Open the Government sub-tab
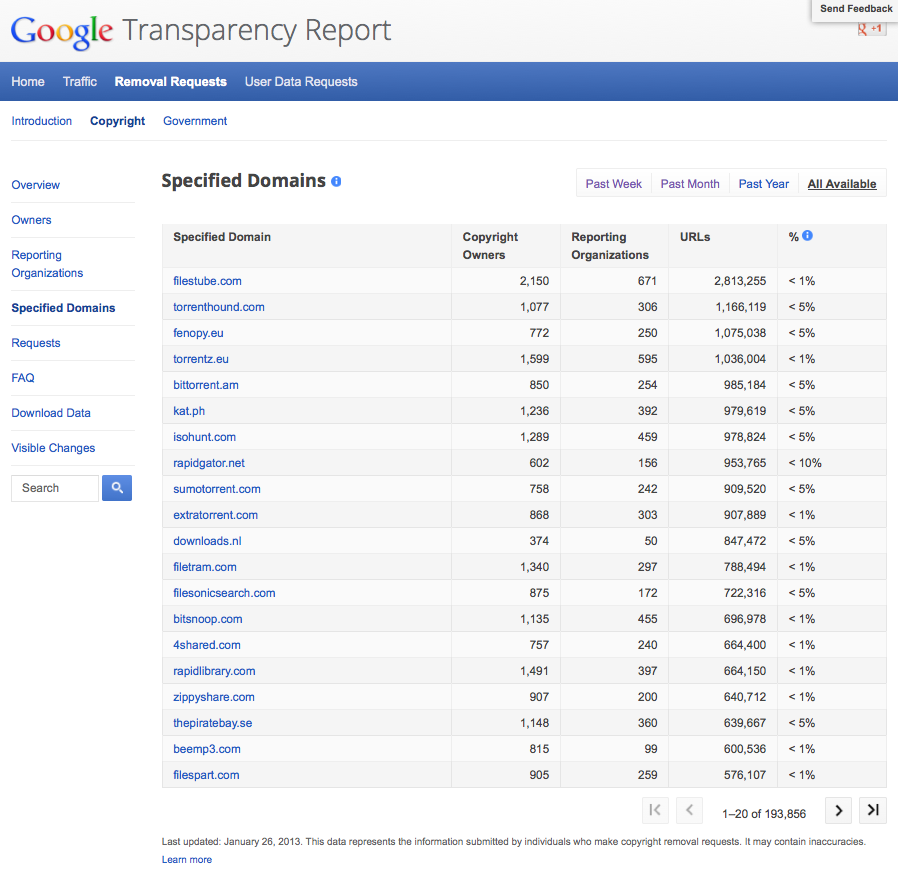Image resolution: width=898 pixels, height=887 pixels. coord(195,121)
